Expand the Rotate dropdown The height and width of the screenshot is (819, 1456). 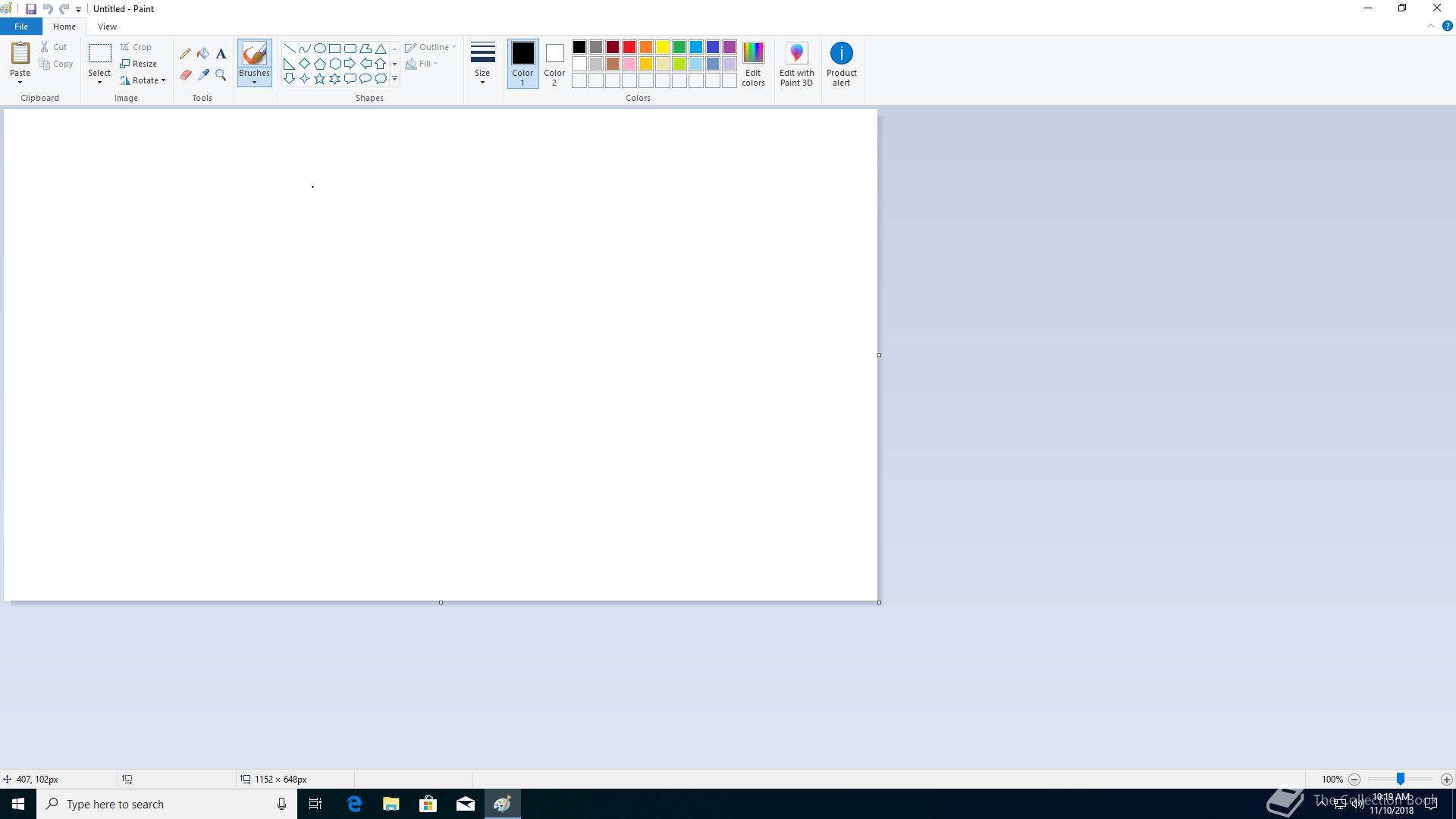coord(163,80)
